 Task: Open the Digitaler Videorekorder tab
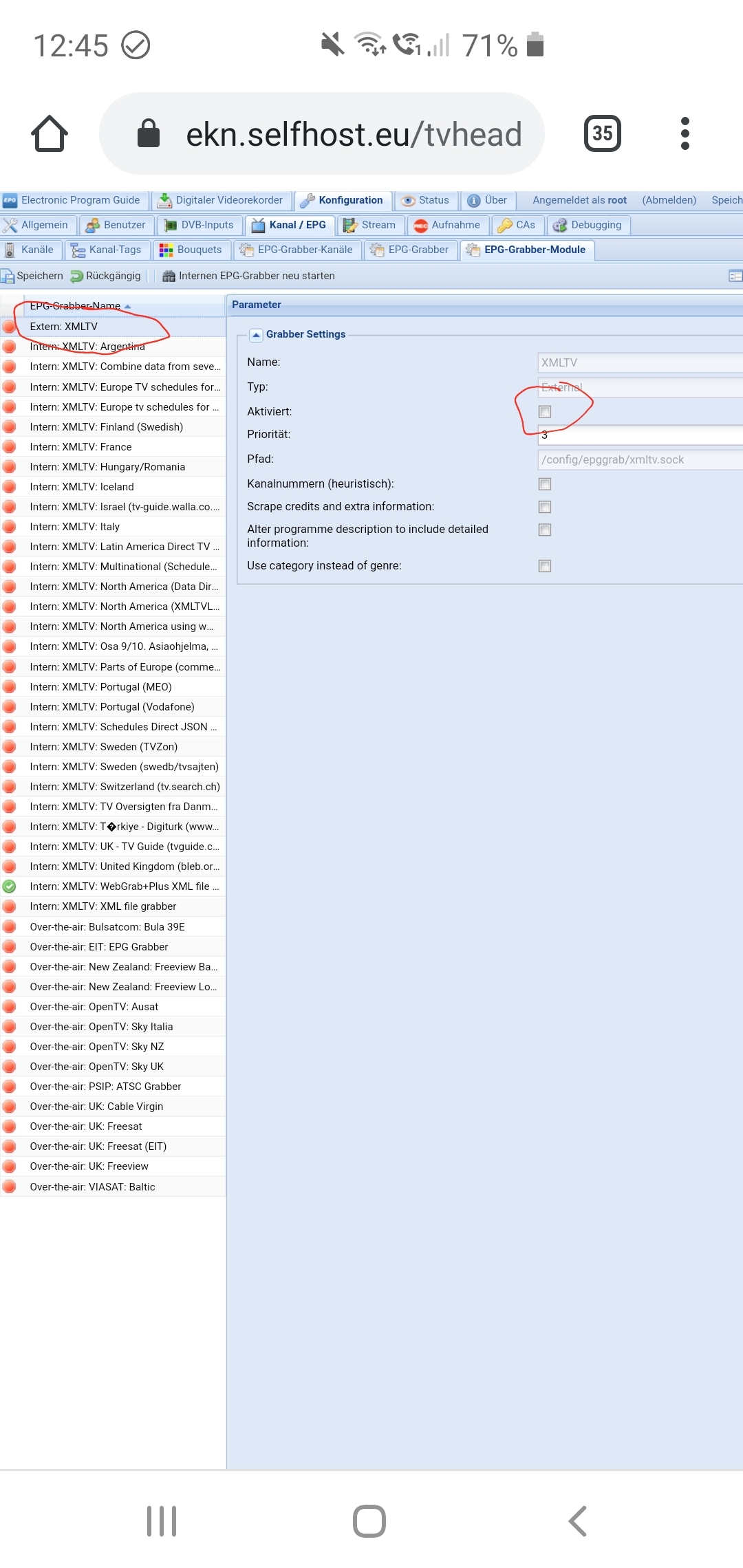pyautogui.click(x=221, y=200)
